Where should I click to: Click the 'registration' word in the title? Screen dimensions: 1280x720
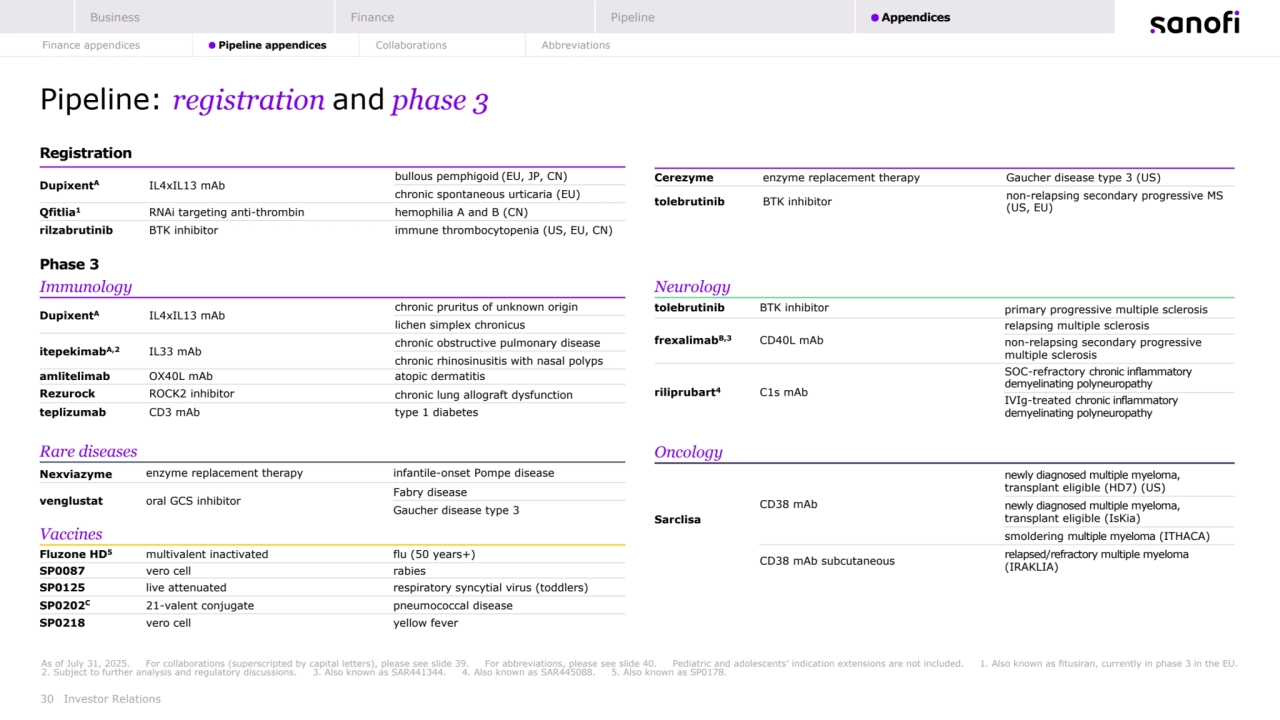coord(248,100)
